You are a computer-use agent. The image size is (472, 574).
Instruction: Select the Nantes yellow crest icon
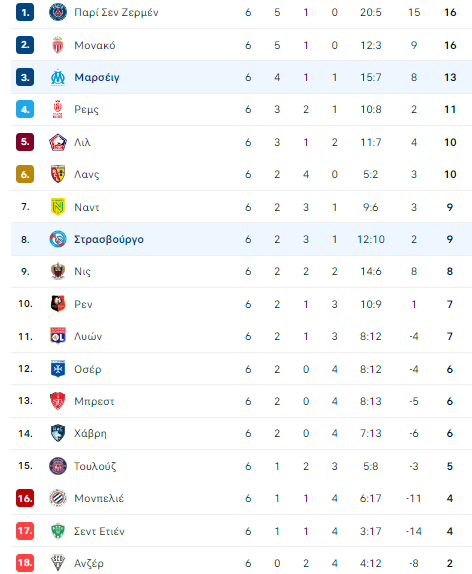click(58, 207)
